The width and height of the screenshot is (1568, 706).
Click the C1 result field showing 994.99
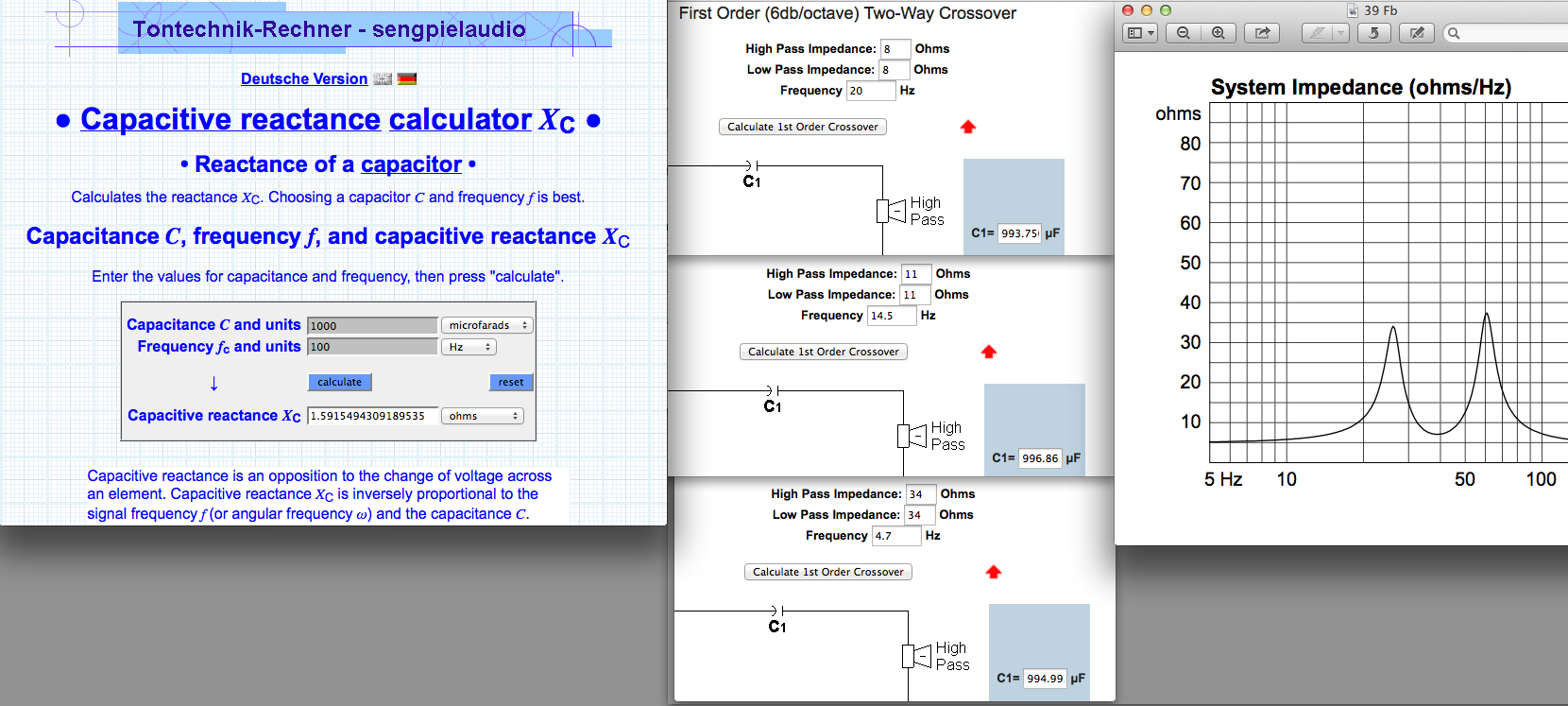pyautogui.click(x=1045, y=679)
